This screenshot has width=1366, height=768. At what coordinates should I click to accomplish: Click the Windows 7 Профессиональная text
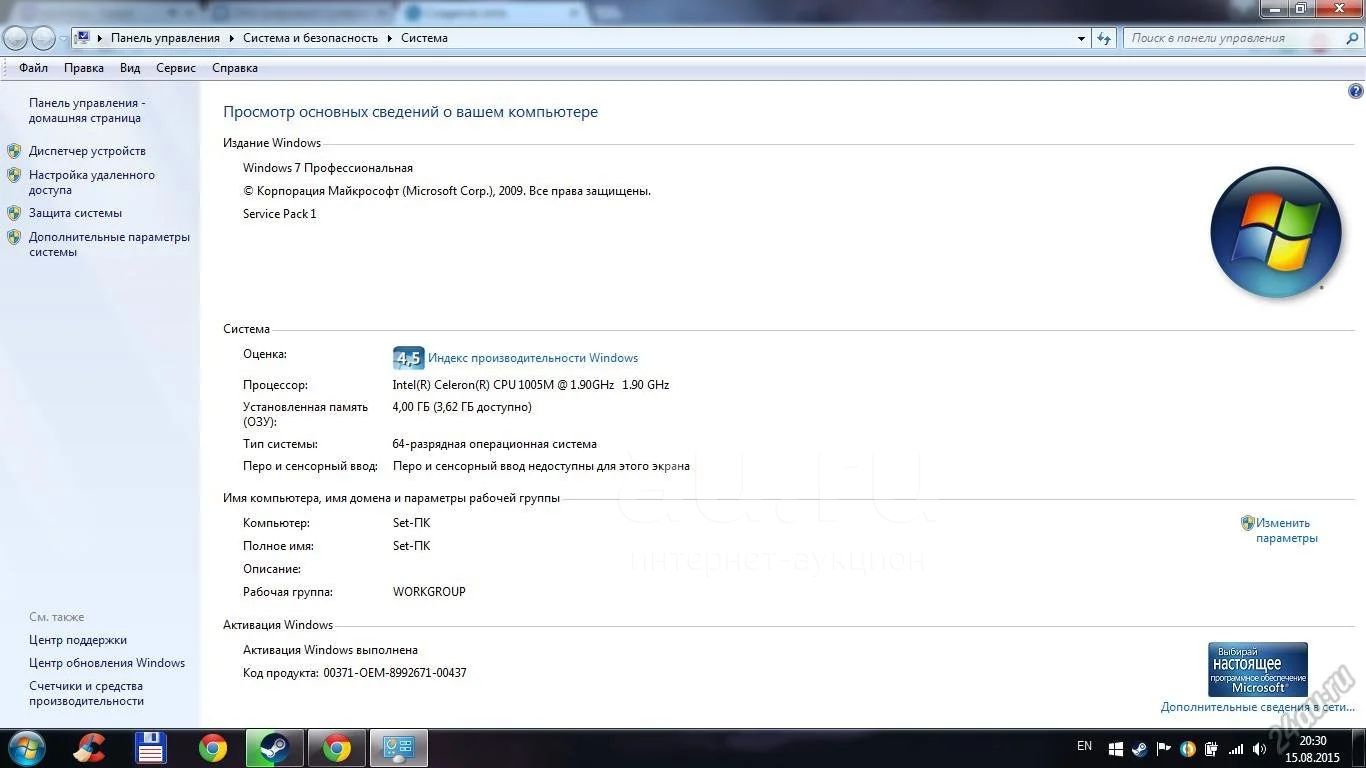[x=328, y=168]
